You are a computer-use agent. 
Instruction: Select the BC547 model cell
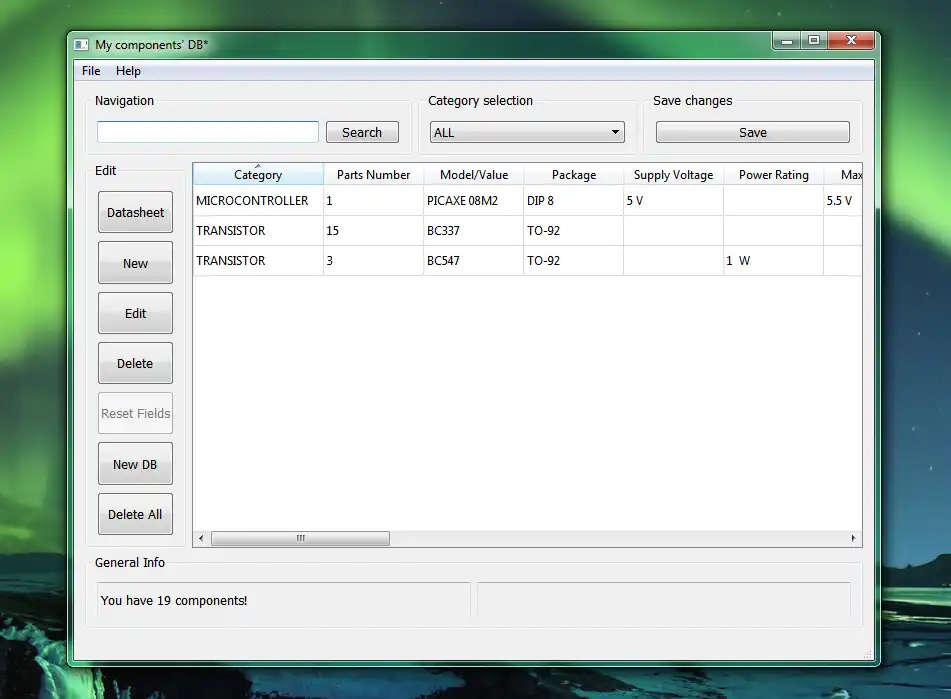(x=474, y=261)
